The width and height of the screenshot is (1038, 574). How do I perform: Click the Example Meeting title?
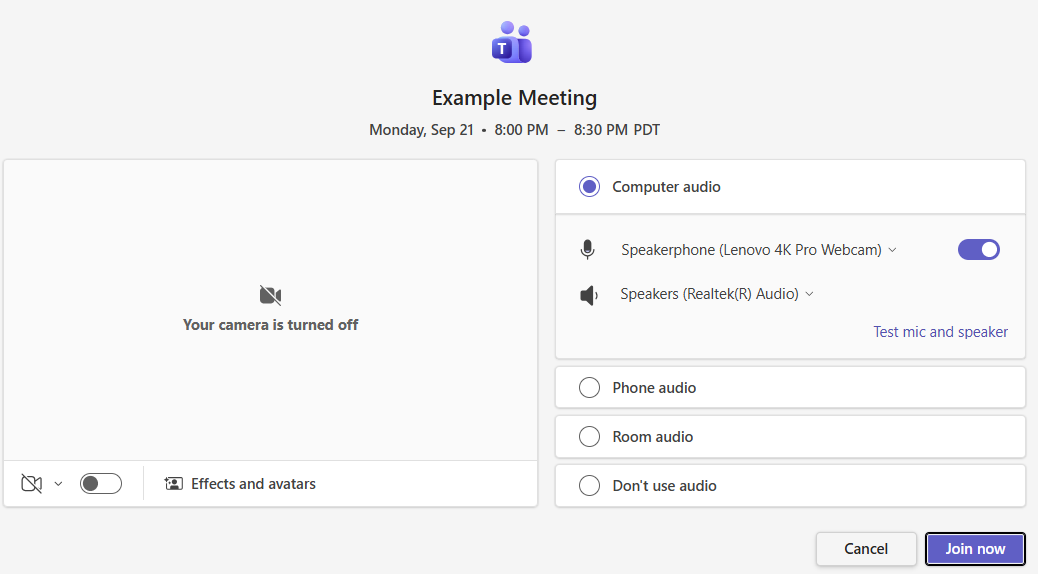pos(514,98)
